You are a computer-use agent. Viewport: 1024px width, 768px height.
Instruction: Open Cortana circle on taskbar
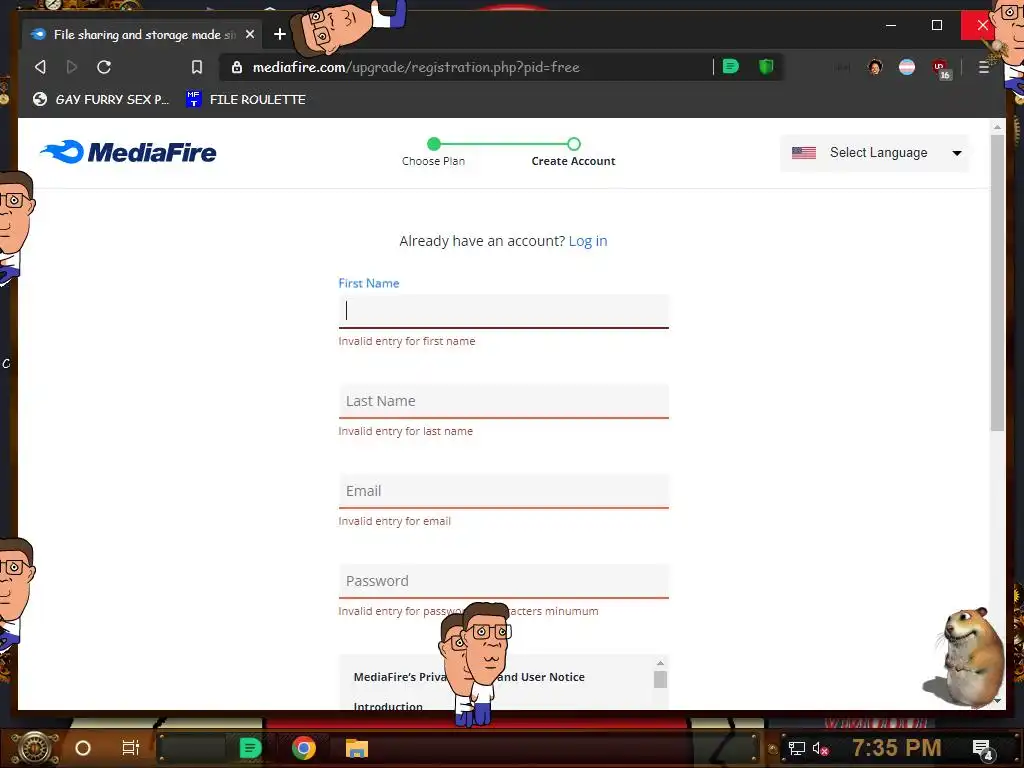pos(83,748)
